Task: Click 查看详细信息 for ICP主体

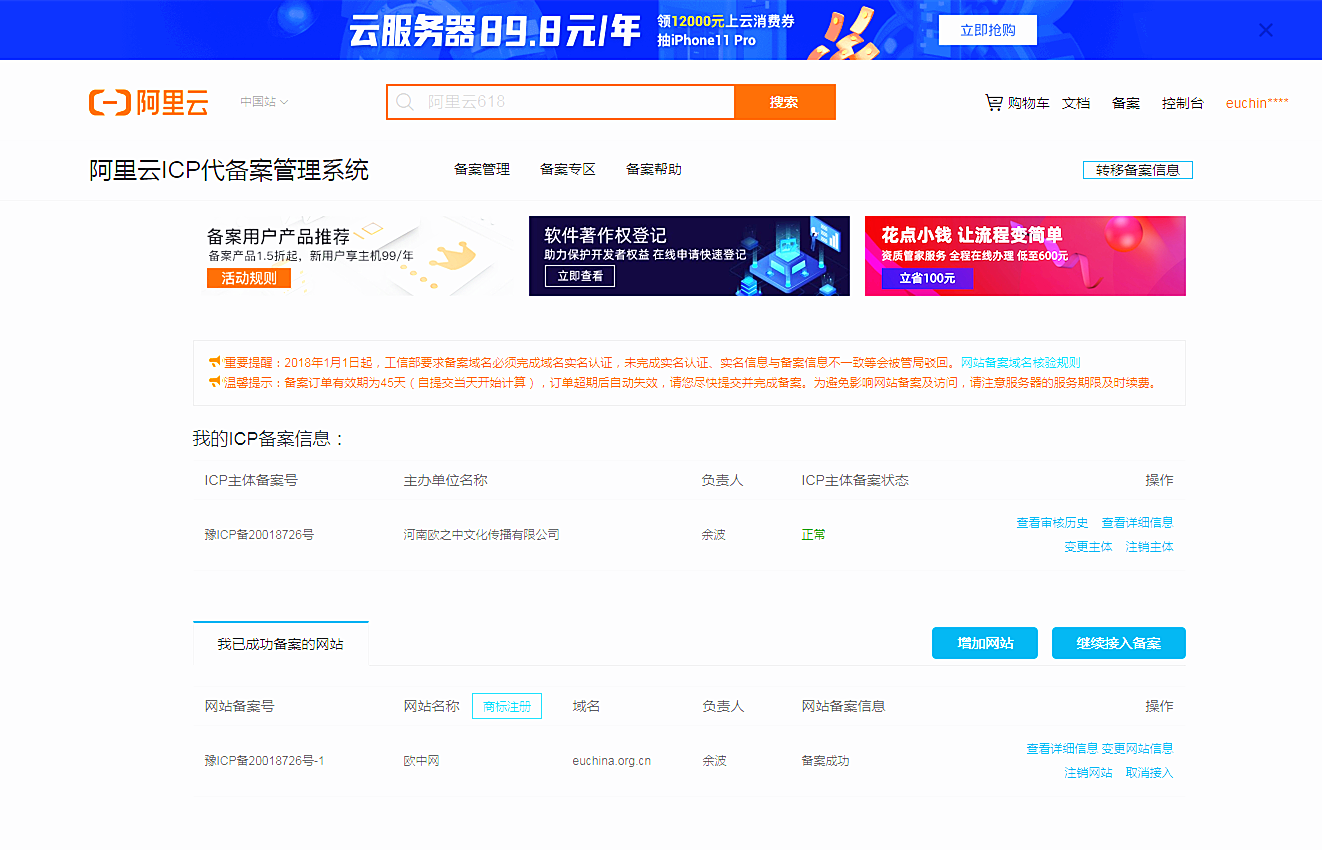Action: (x=1137, y=523)
